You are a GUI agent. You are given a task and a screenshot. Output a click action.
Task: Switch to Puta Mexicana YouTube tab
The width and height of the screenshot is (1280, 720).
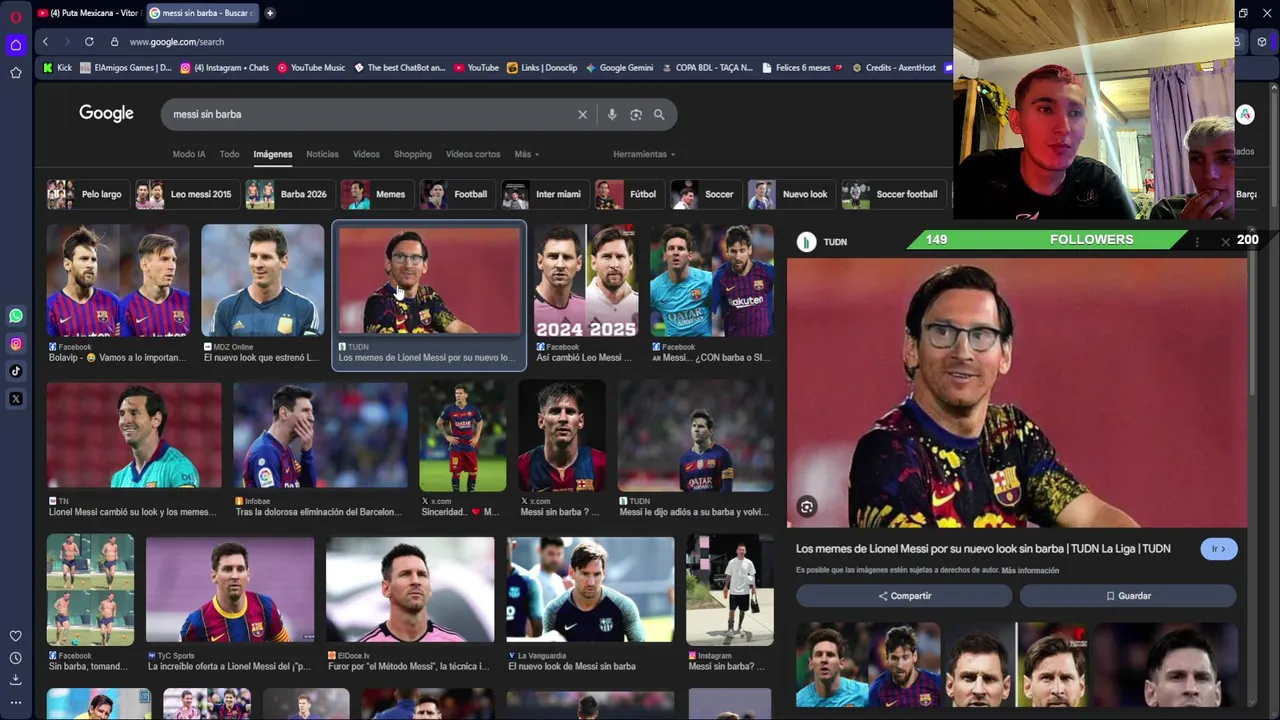88,13
